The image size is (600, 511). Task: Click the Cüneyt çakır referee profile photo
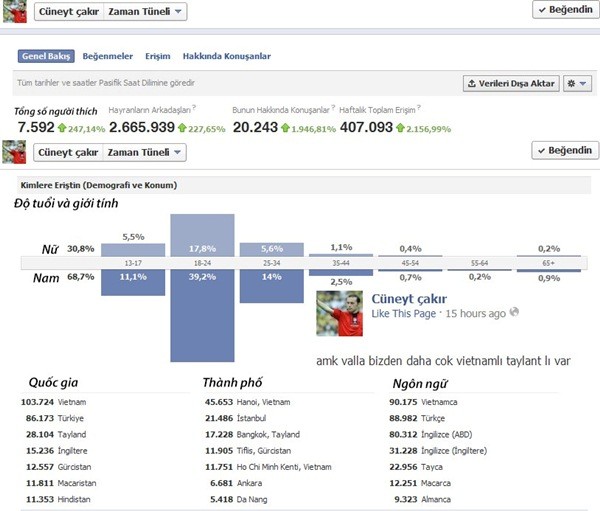pyautogui.click(x=339, y=313)
